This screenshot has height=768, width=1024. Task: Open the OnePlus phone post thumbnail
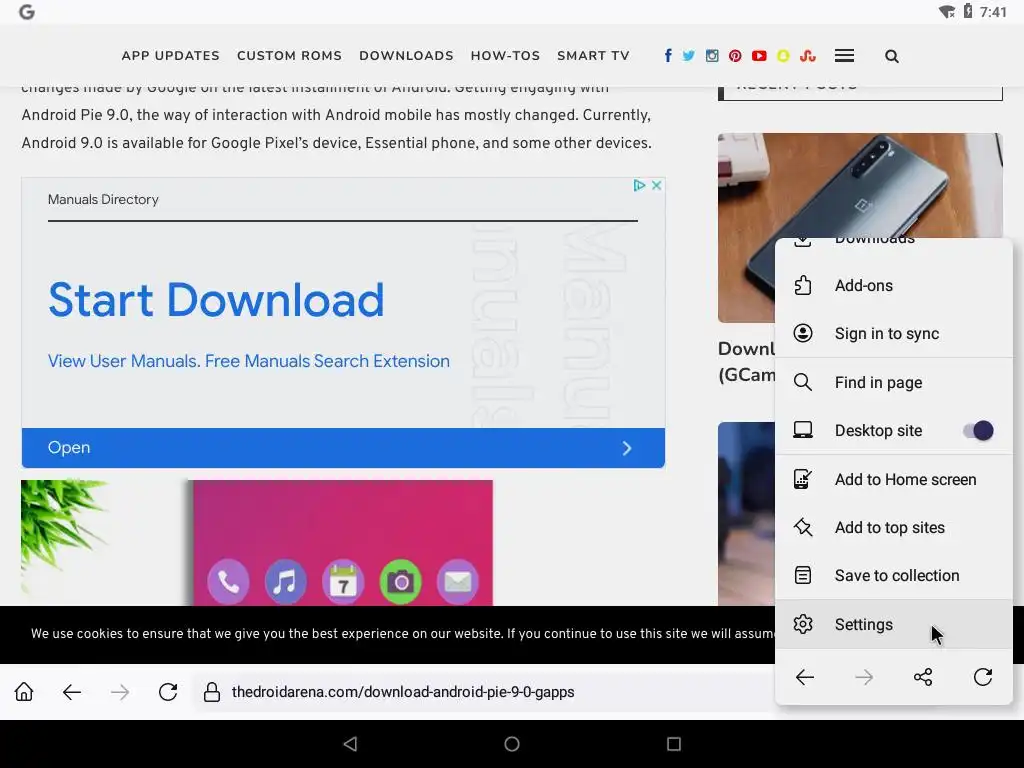tap(859, 228)
